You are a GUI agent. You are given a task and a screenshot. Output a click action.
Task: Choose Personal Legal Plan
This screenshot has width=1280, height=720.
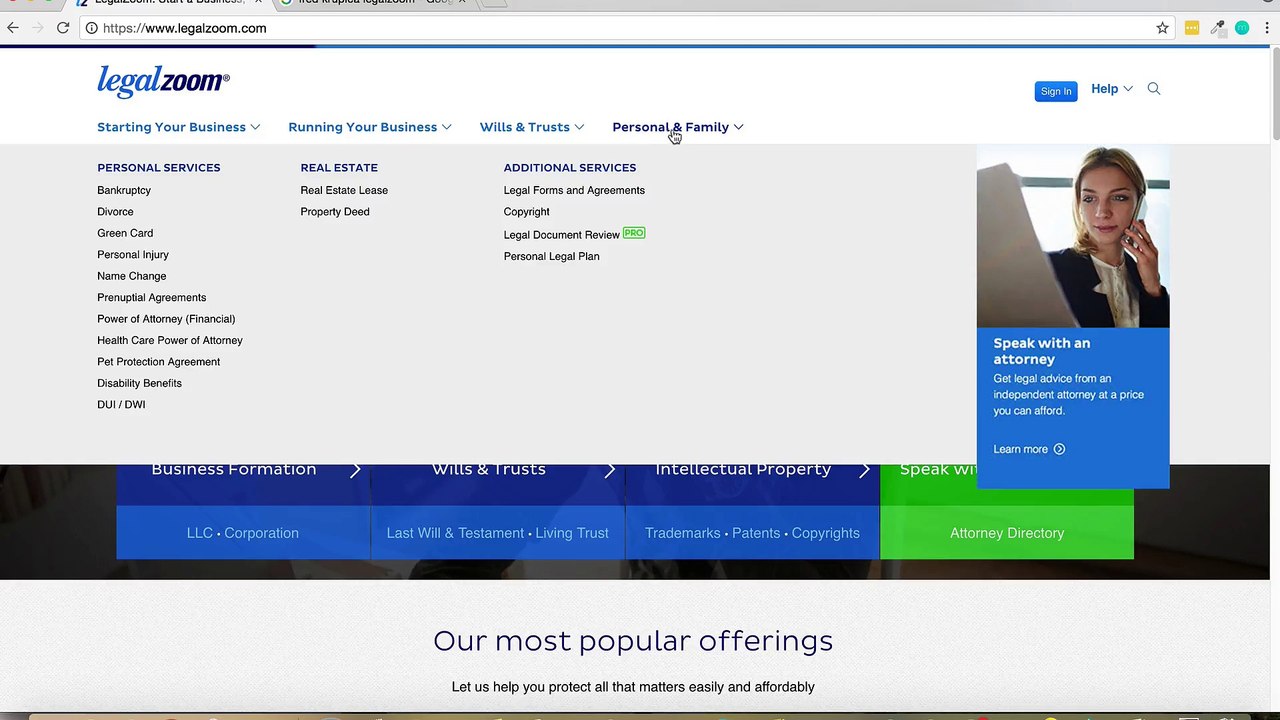pos(552,256)
